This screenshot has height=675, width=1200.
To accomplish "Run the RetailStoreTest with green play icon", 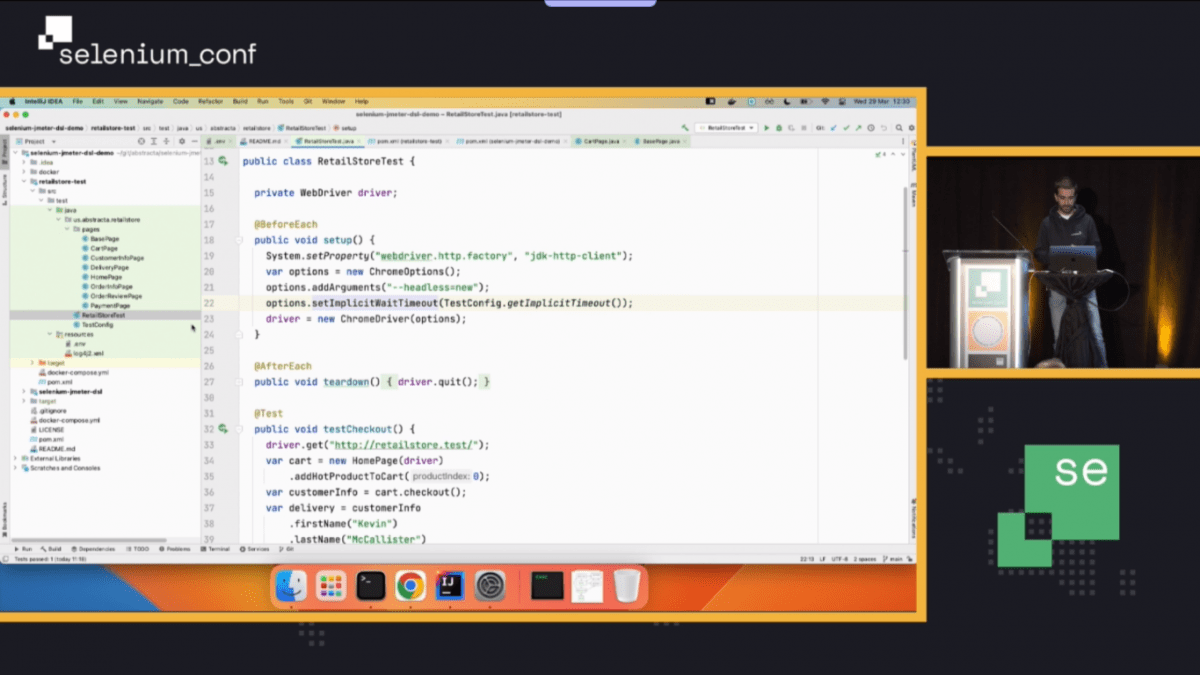I will [767, 128].
